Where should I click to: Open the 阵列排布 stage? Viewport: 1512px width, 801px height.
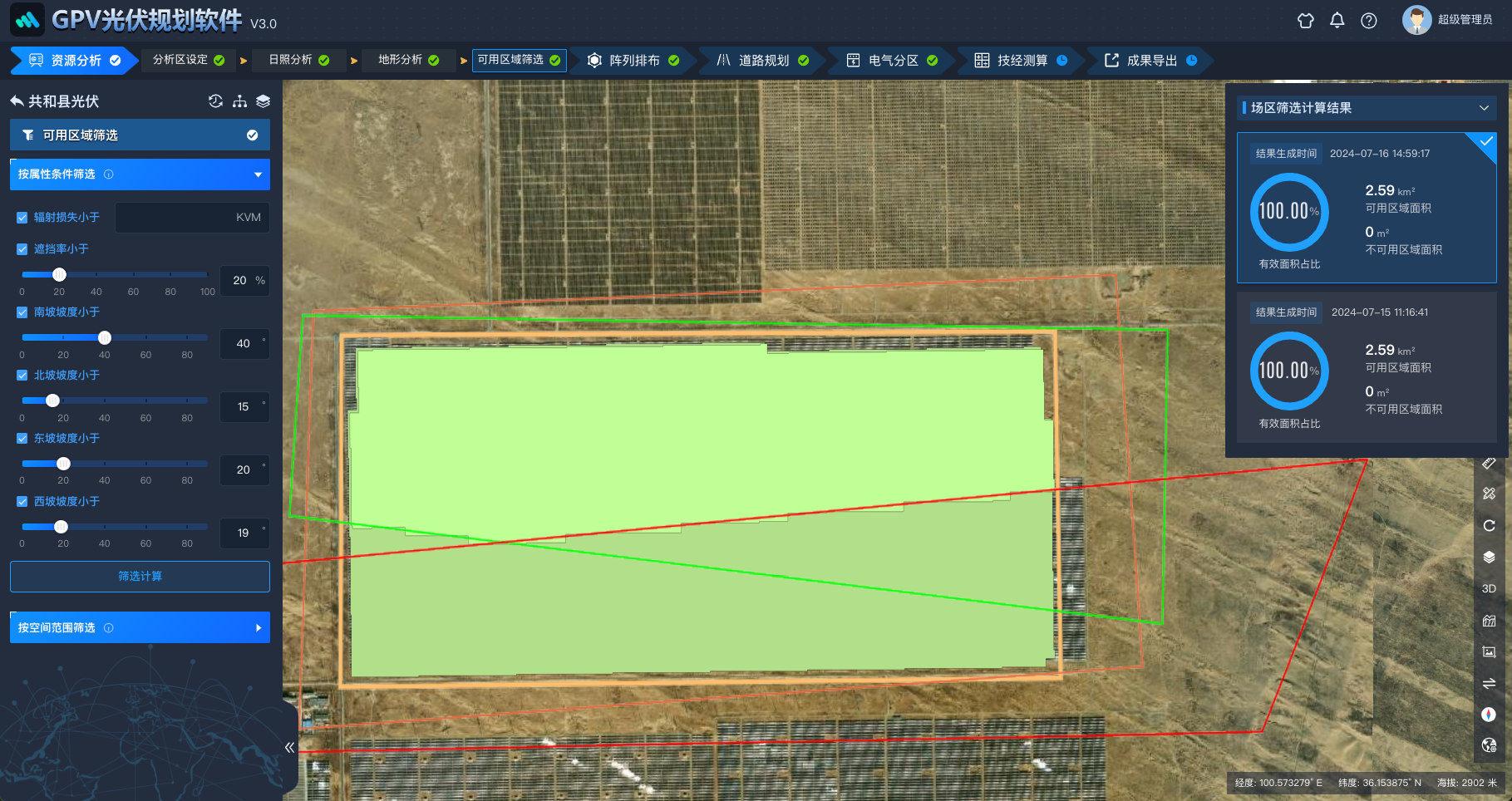tap(633, 60)
